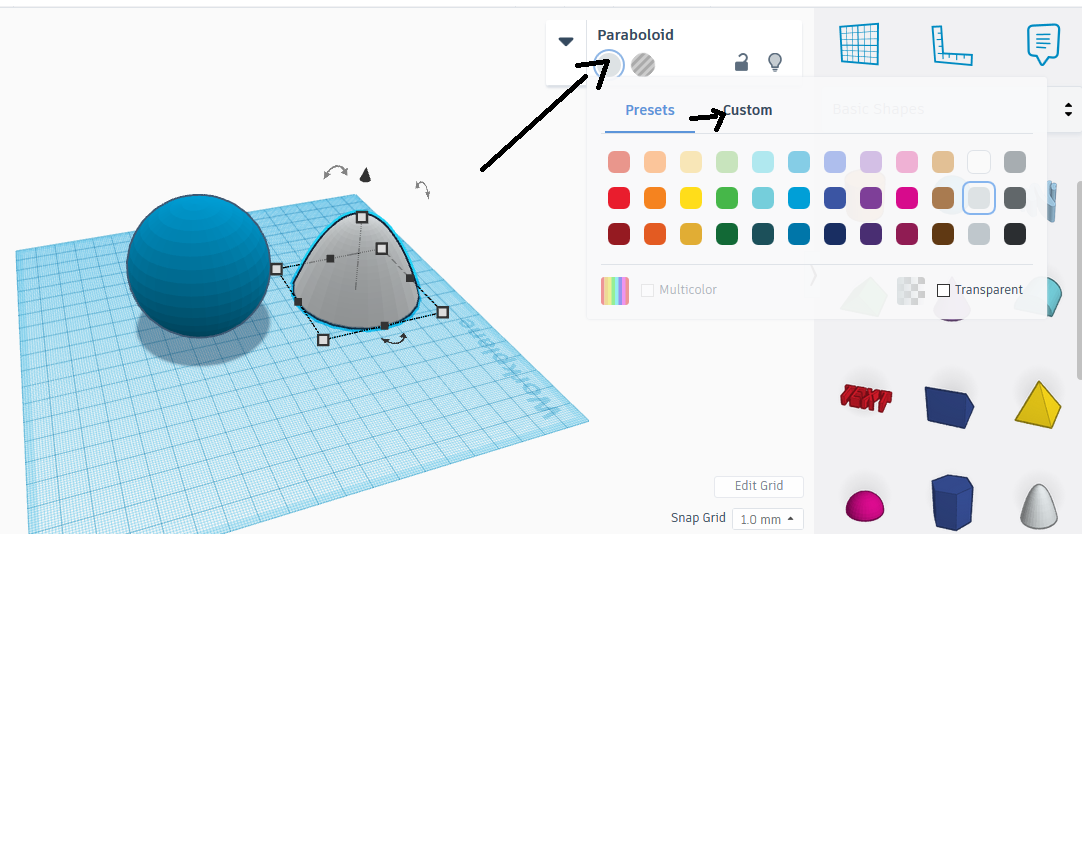Viewport: 1082px width, 862px height.
Task: Choose the white preset swatch
Action: pyautogui.click(x=978, y=162)
